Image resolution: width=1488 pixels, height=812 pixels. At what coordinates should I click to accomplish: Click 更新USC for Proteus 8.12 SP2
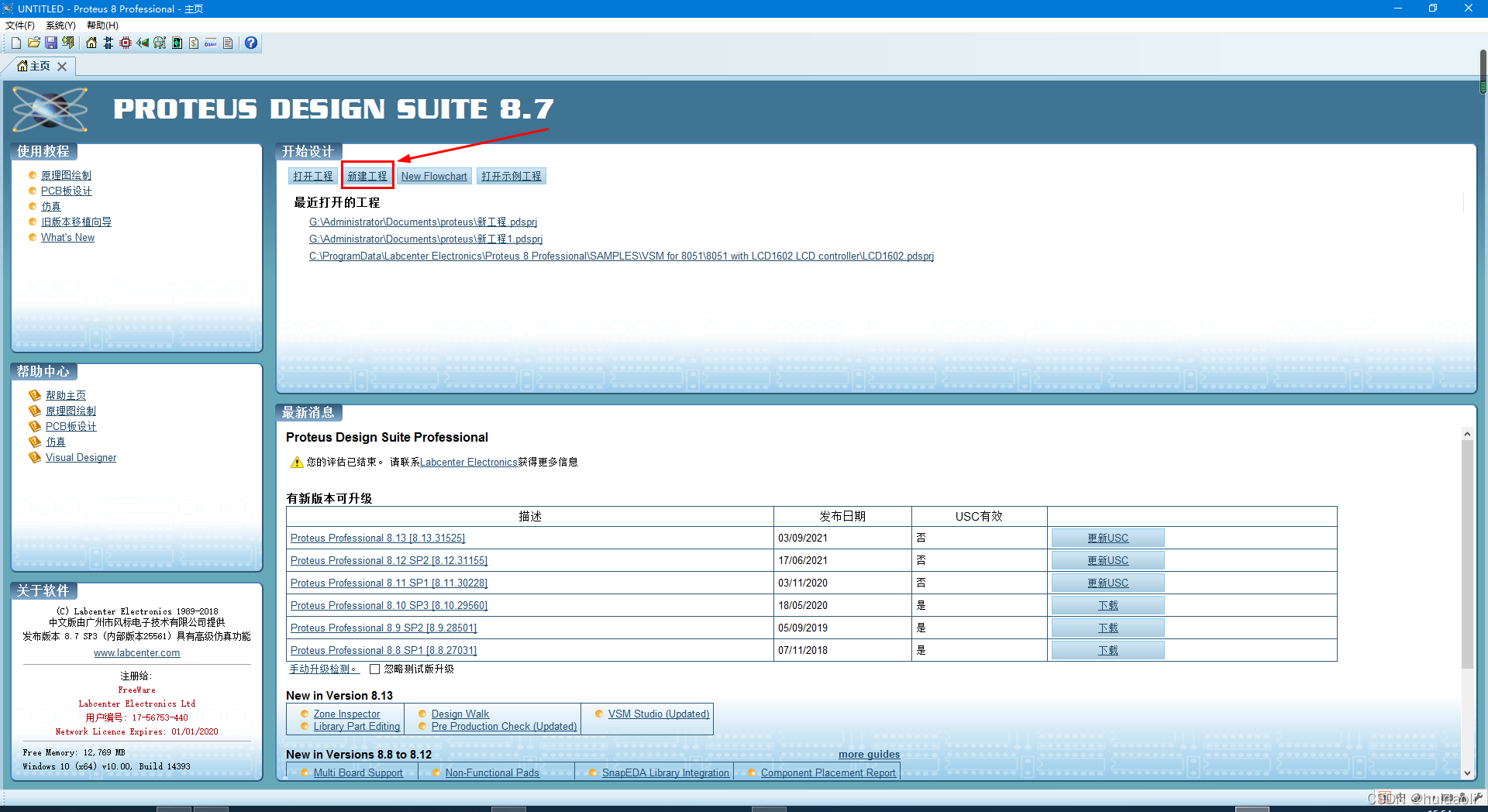click(x=1107, y=560)
